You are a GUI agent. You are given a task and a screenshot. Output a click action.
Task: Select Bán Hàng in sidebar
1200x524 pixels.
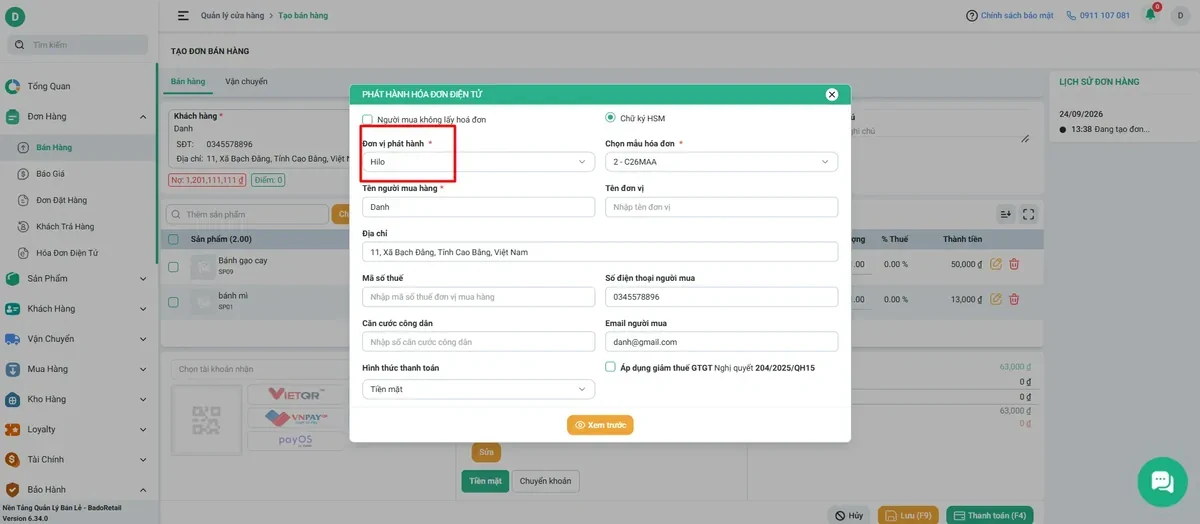click(78, 147)
